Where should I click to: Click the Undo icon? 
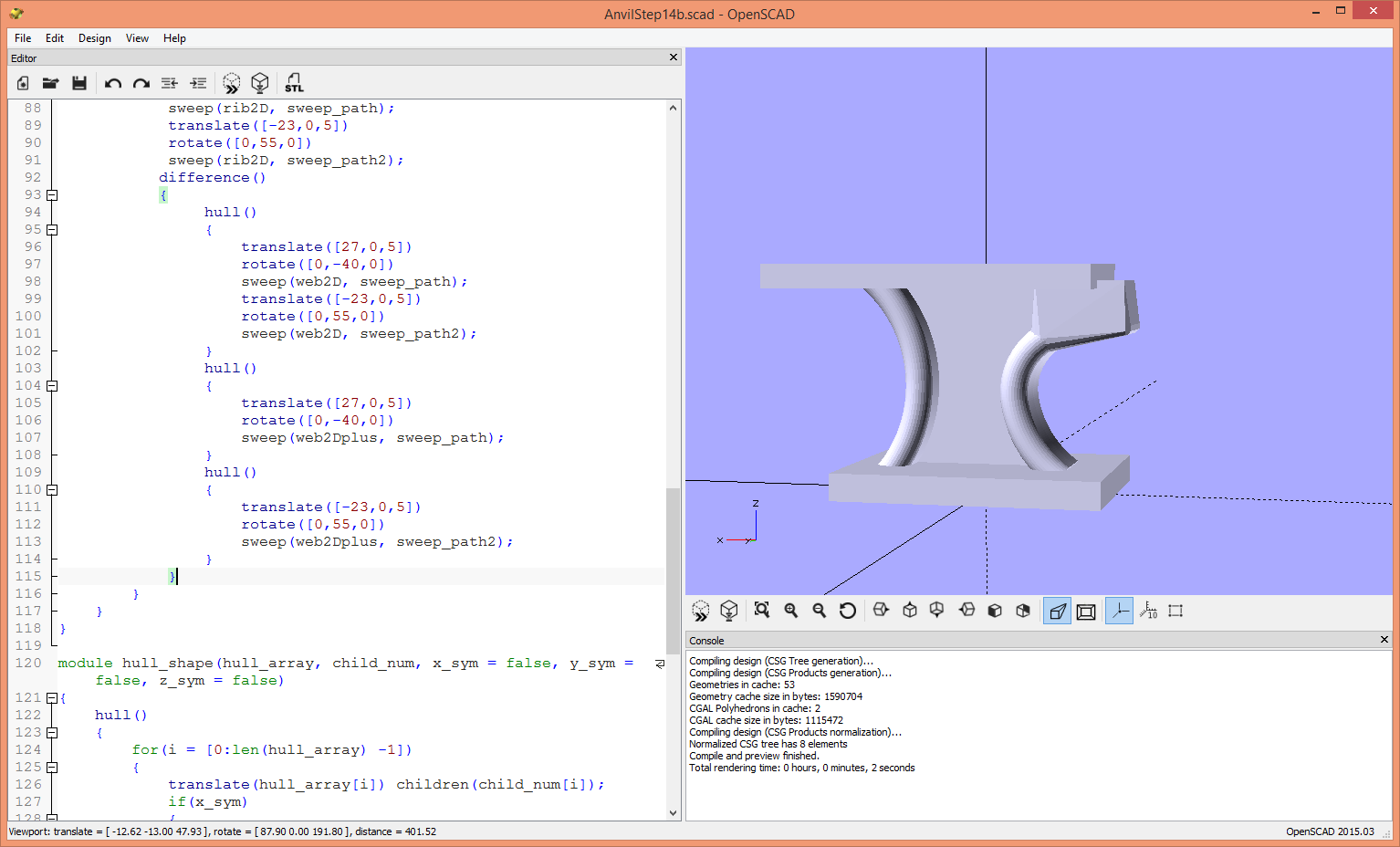(x=112, y=83)
